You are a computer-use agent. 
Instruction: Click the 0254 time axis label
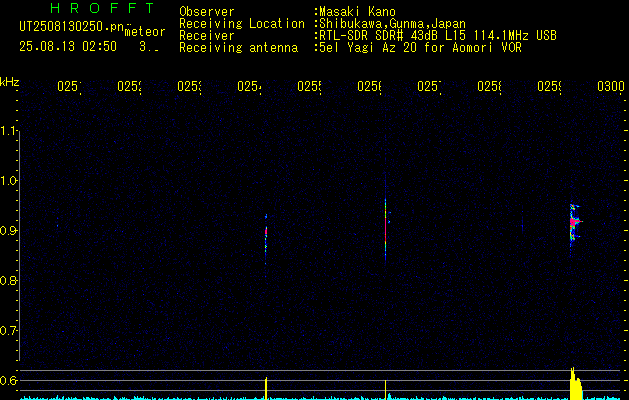250,86
